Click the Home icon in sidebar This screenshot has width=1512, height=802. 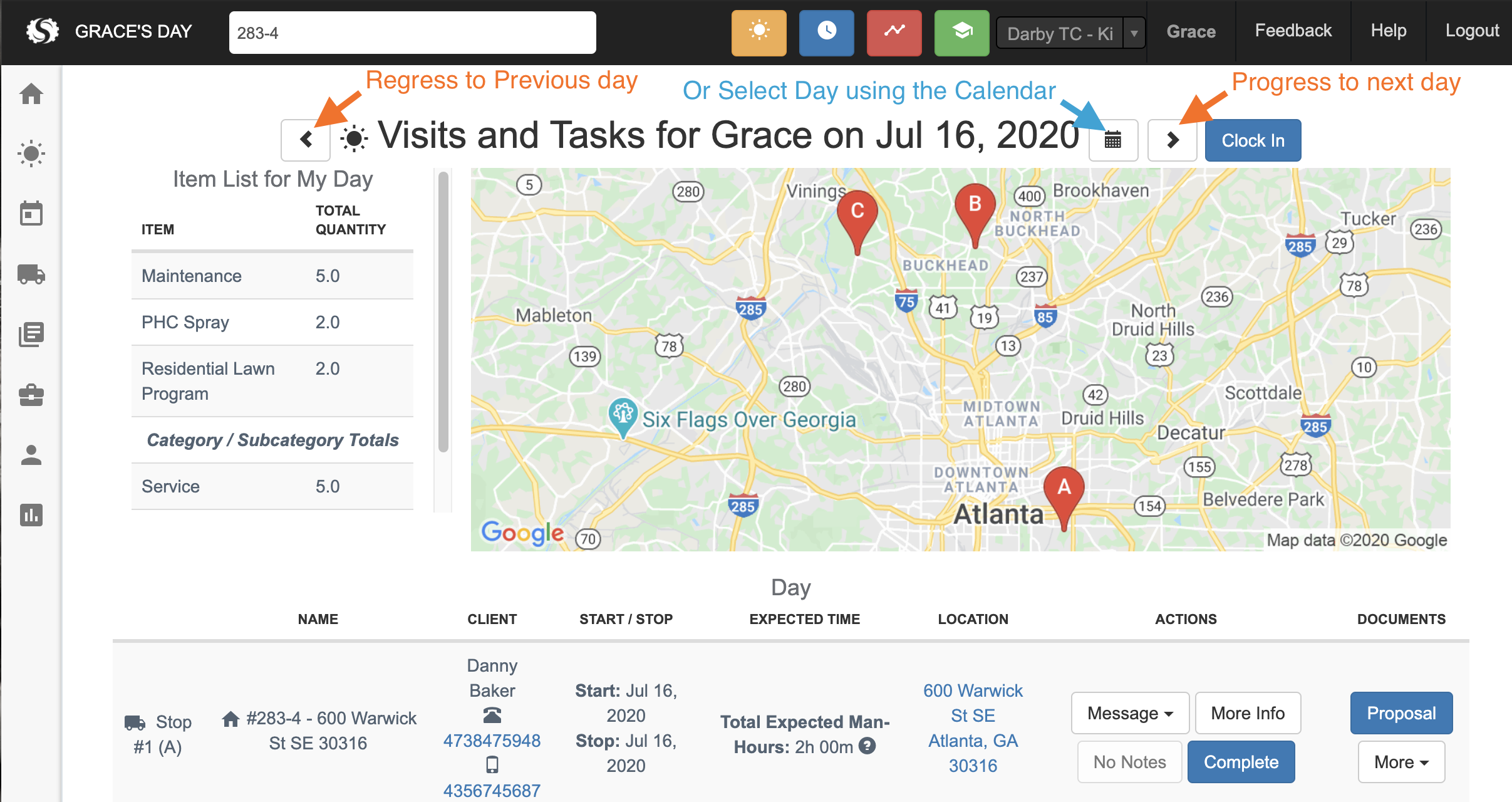(x=31, y=95)
